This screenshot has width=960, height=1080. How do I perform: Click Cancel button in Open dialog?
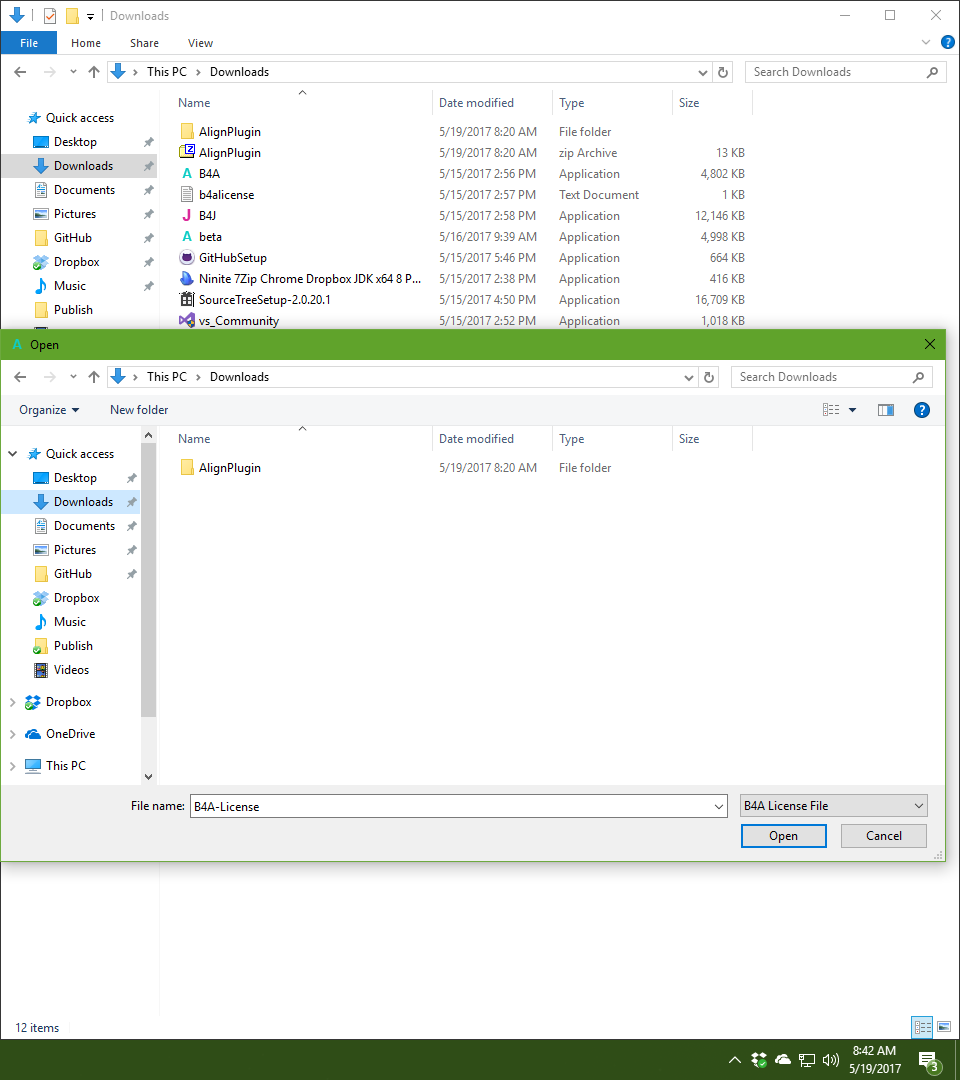tap(884, 835)
